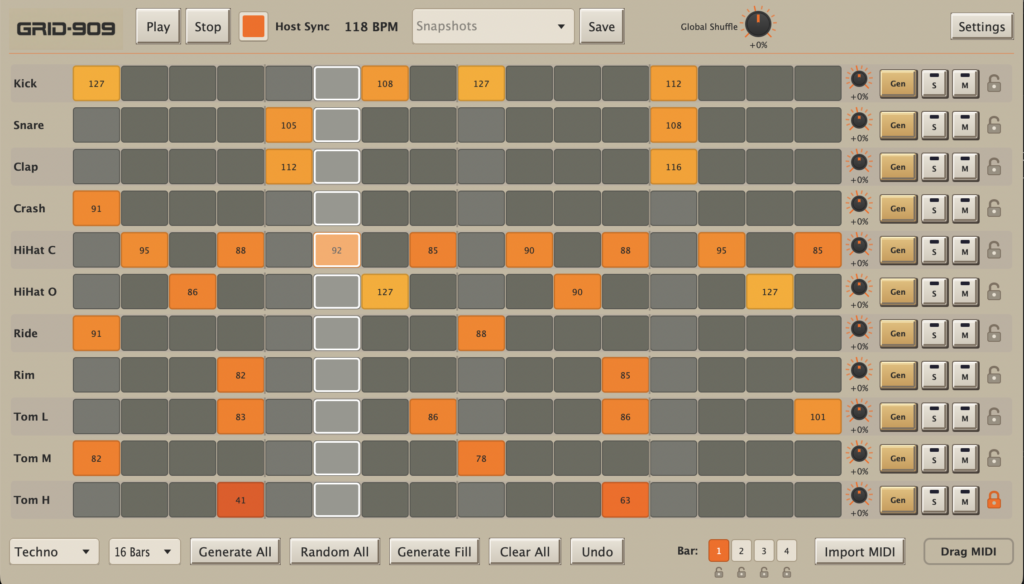The width and height of the screenshot is (1024, 584).
Task: Open Settings
Action: [980, 27]
